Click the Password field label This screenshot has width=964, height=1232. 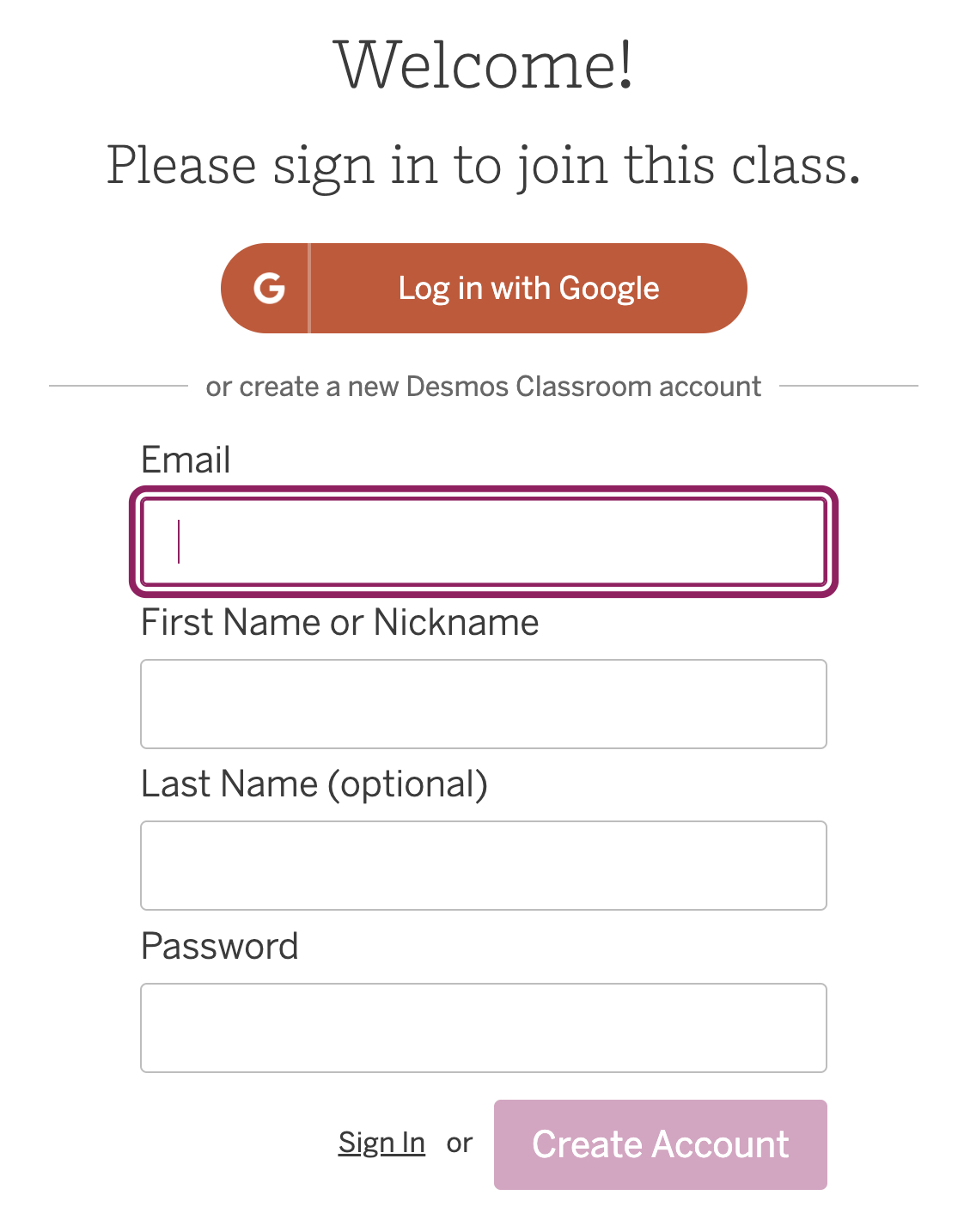pos(220,946)
